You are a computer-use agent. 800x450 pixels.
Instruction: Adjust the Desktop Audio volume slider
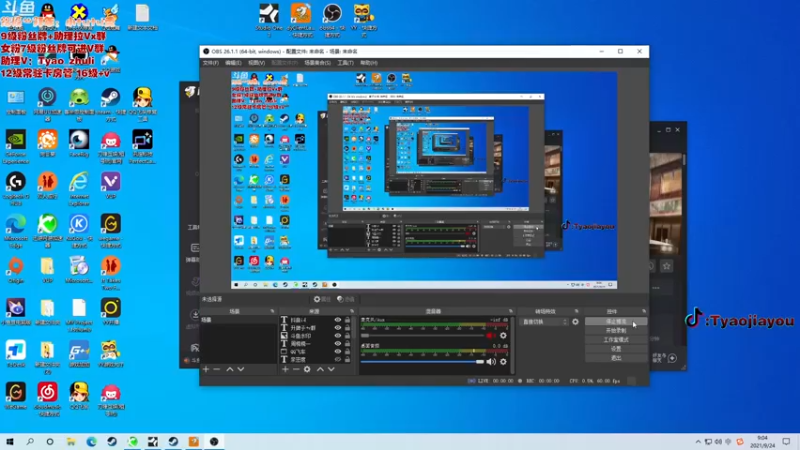pyautogui.click(x=422, y=362)
